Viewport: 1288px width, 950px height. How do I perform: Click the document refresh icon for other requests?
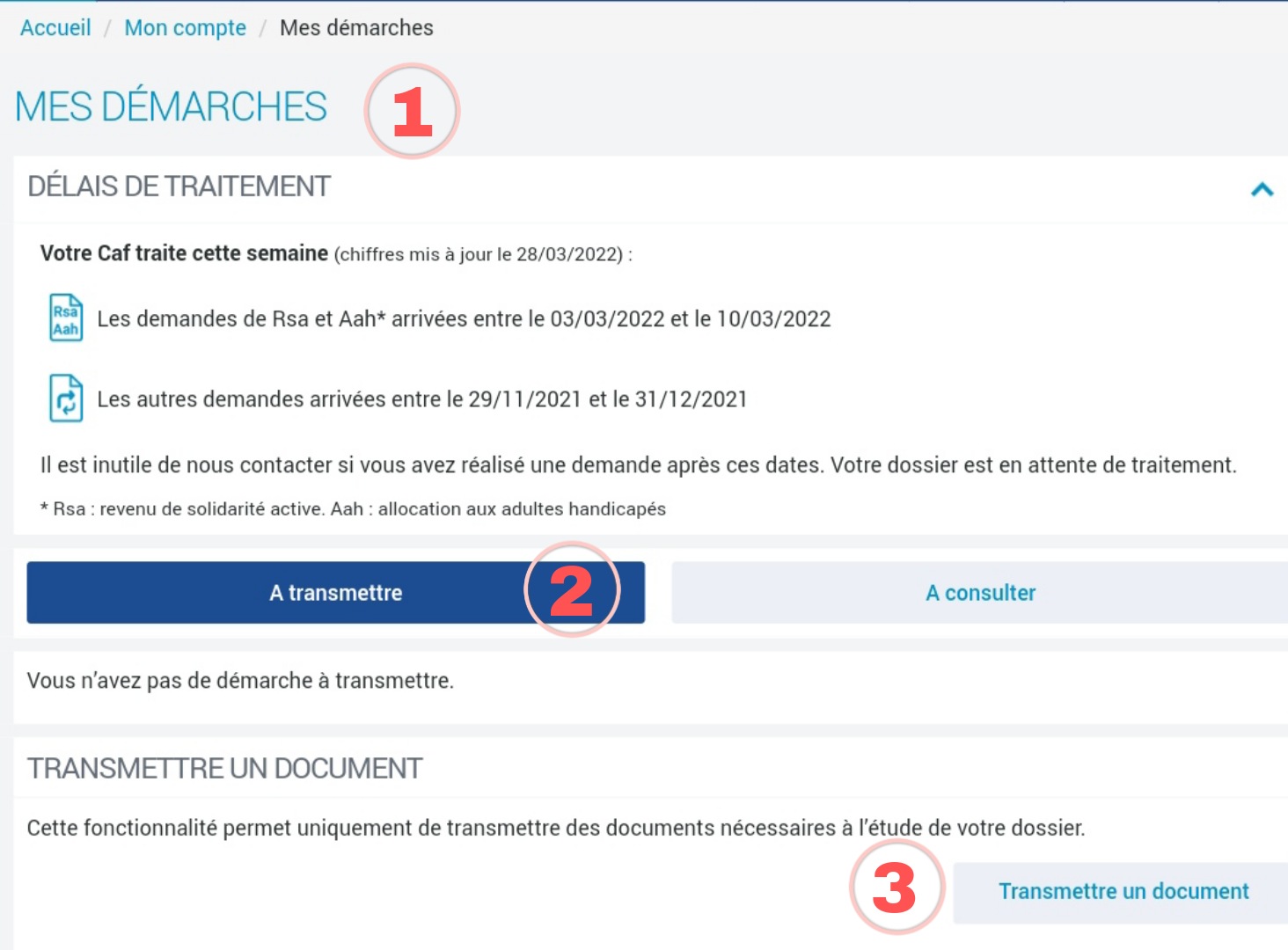66,398
